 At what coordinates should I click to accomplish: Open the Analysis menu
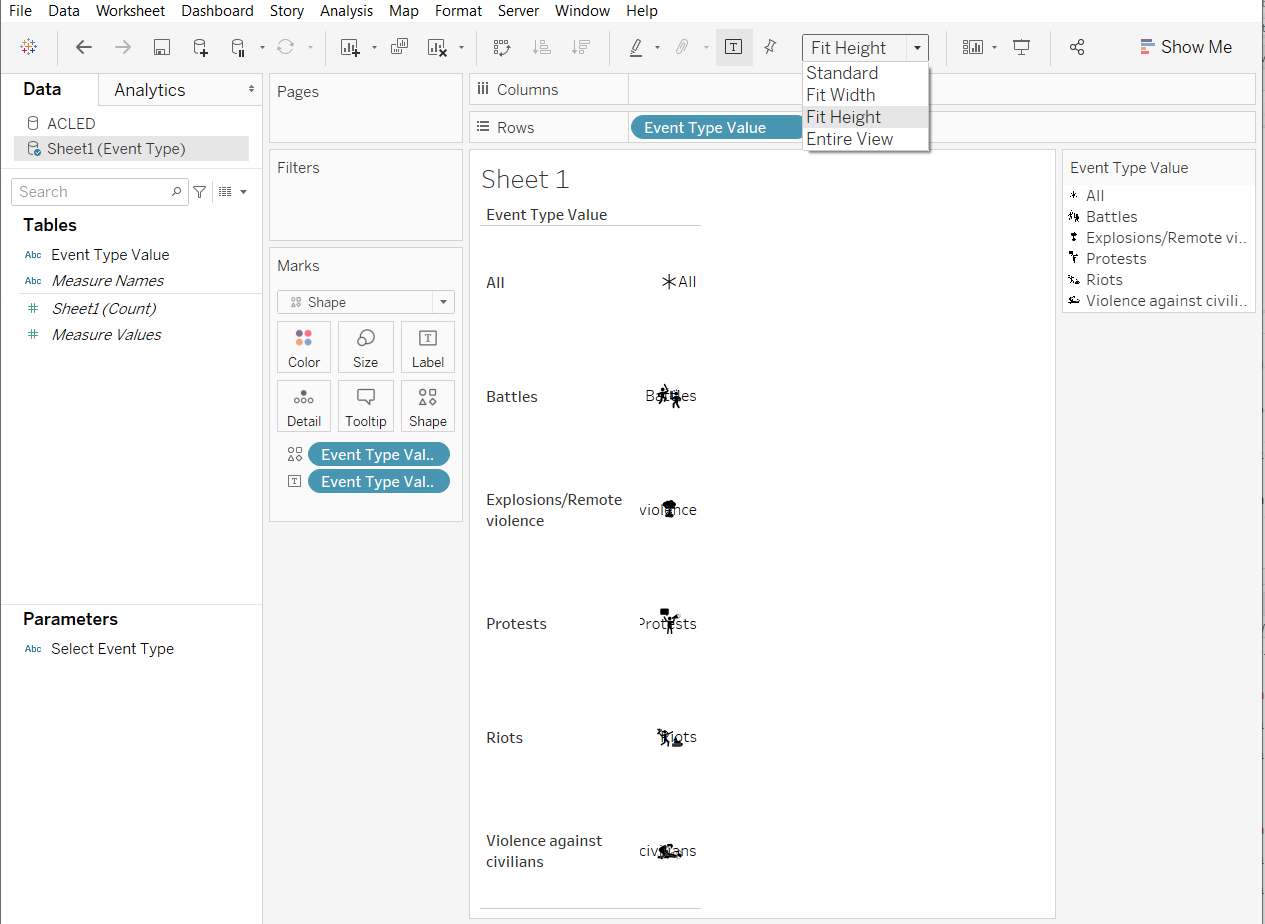[x=346, y=11]
